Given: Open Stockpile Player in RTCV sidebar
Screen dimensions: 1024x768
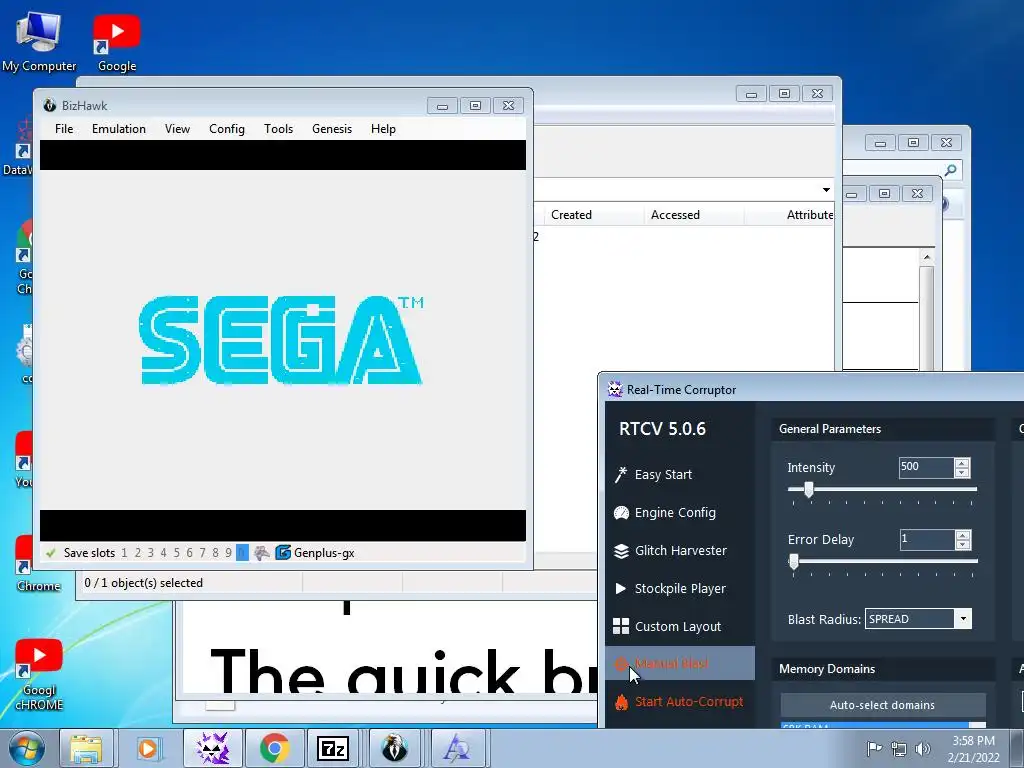Looking at the screenshot, I should click(x=679, y=588).
